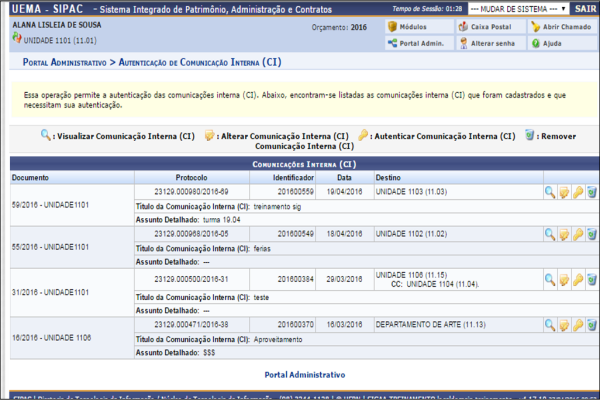600x400 pixels.
Task: Click destination UNIDADE 1102 (11.02)
Action: click(x=411, y=234)
